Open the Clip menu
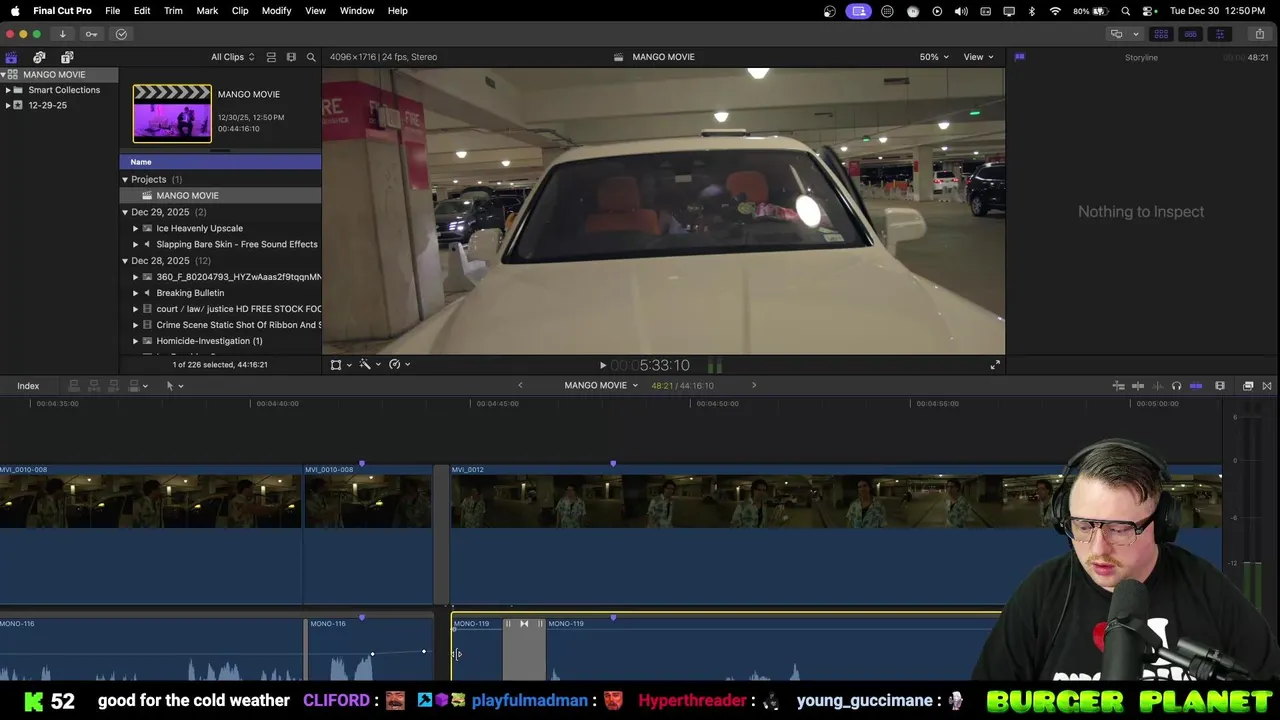This screenshot has width=1280, height=720. (x=240, y=10)
